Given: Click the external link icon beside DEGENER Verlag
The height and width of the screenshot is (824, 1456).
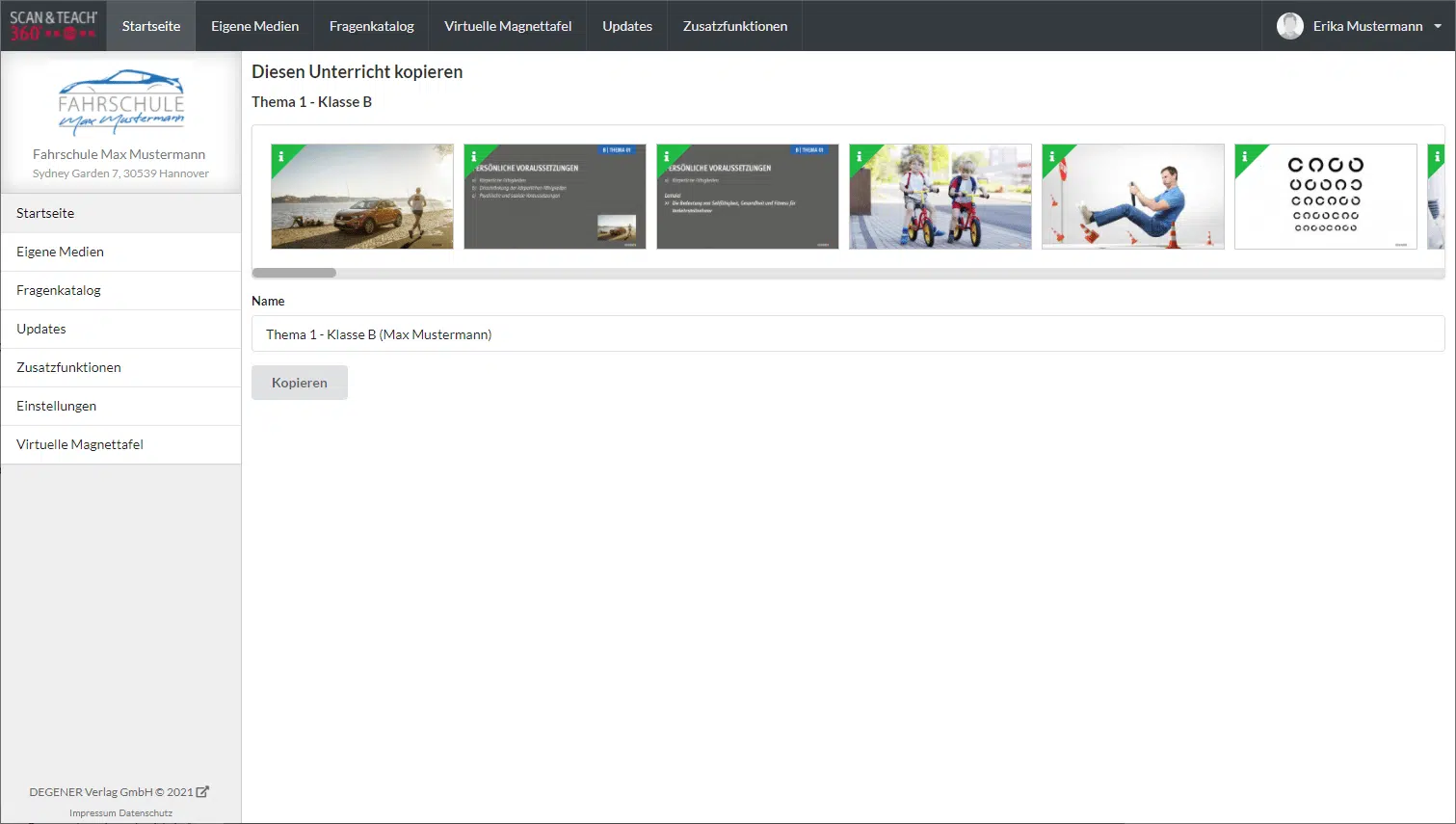Looking at the screenshot, I should click(x=202, y=792).
